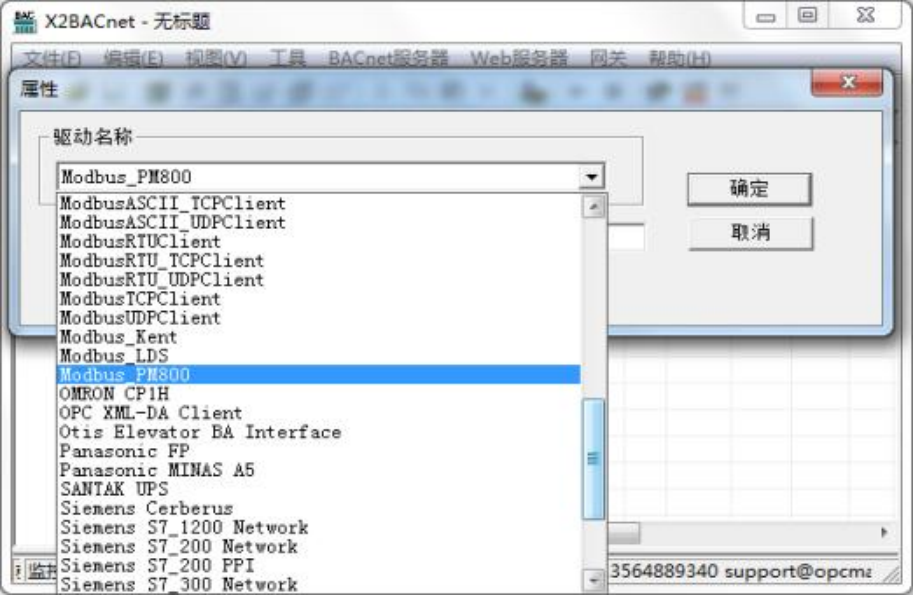Click dropdown list scroll up arrow
The height and width of the screenshot is (596, 913).
tap(593, 207)
